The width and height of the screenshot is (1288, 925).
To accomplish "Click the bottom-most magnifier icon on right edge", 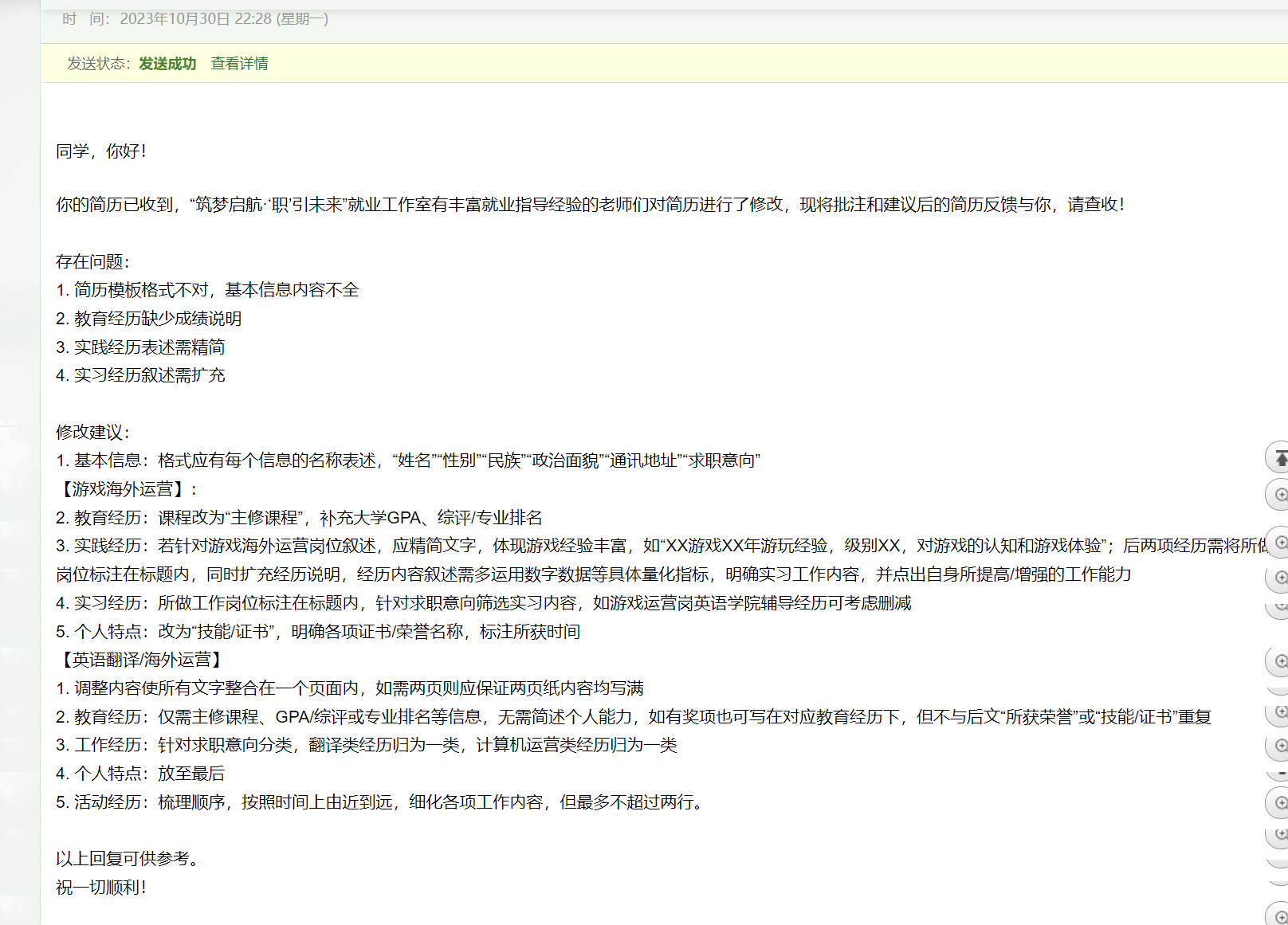I will [x=1280, y=916].
